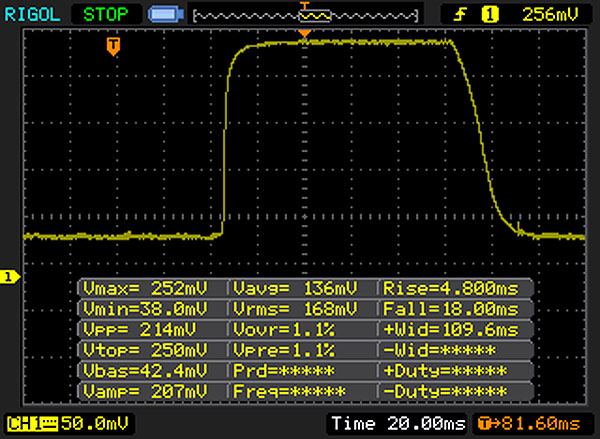Click the +Duty=***** measurement
The height and width of the screenshot is (439, 600).
(x=445, y=370)
